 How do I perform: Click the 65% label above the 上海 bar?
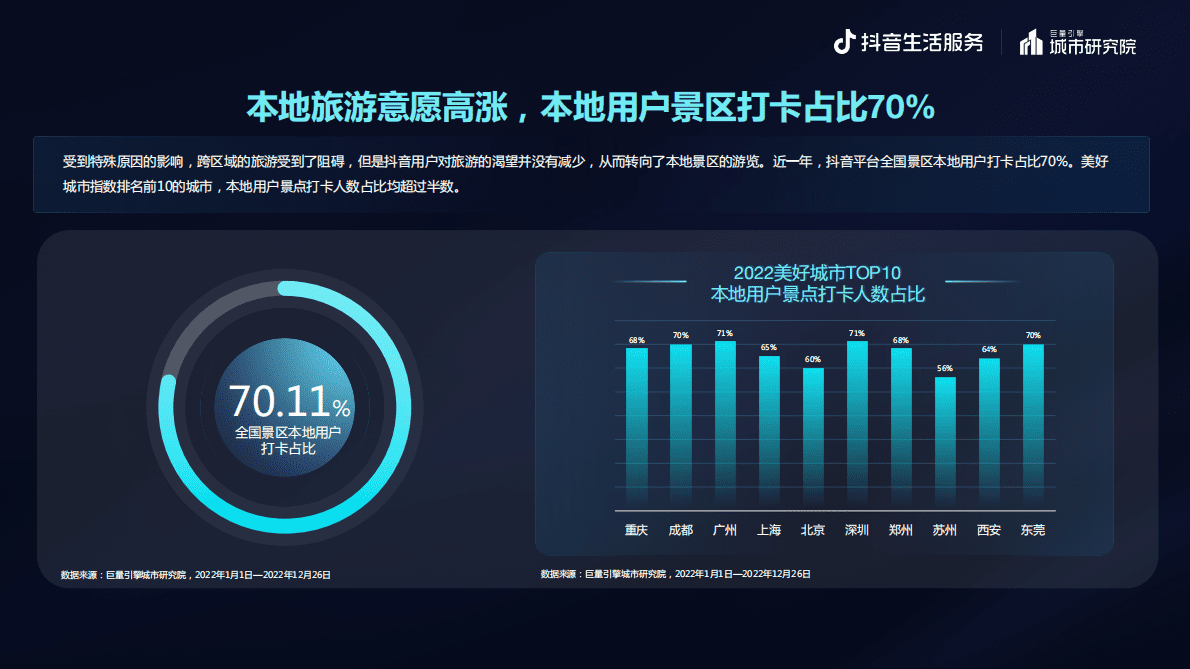[x=768, y=348]
